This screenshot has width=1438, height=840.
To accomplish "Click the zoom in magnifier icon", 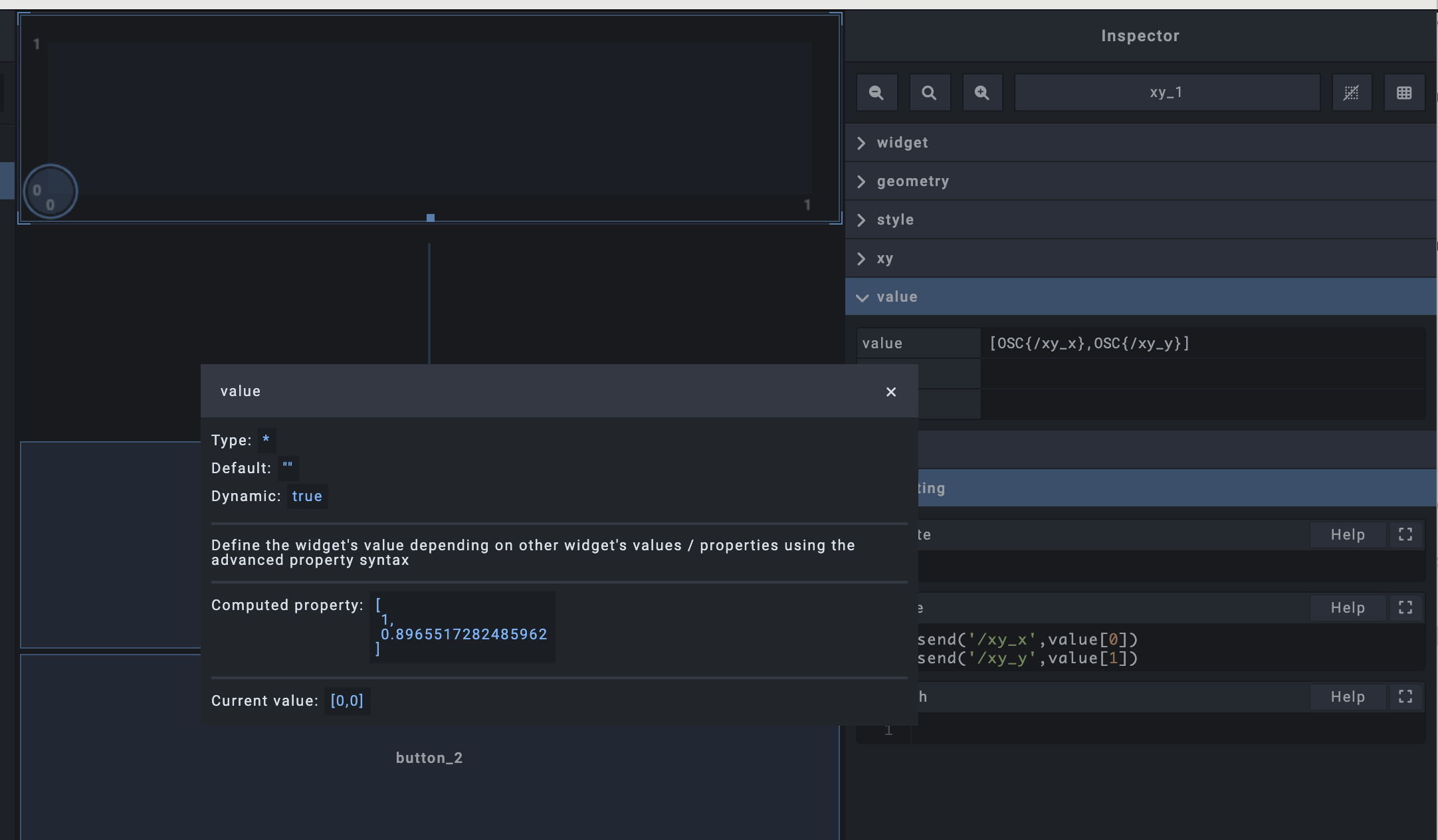I will (x=982, y=93).
